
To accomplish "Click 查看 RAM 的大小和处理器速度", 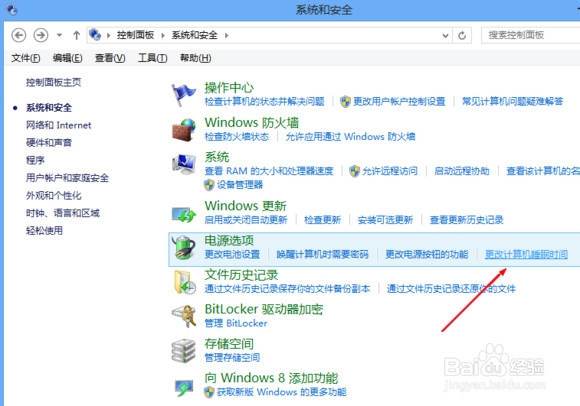I will tap(269, 171).
